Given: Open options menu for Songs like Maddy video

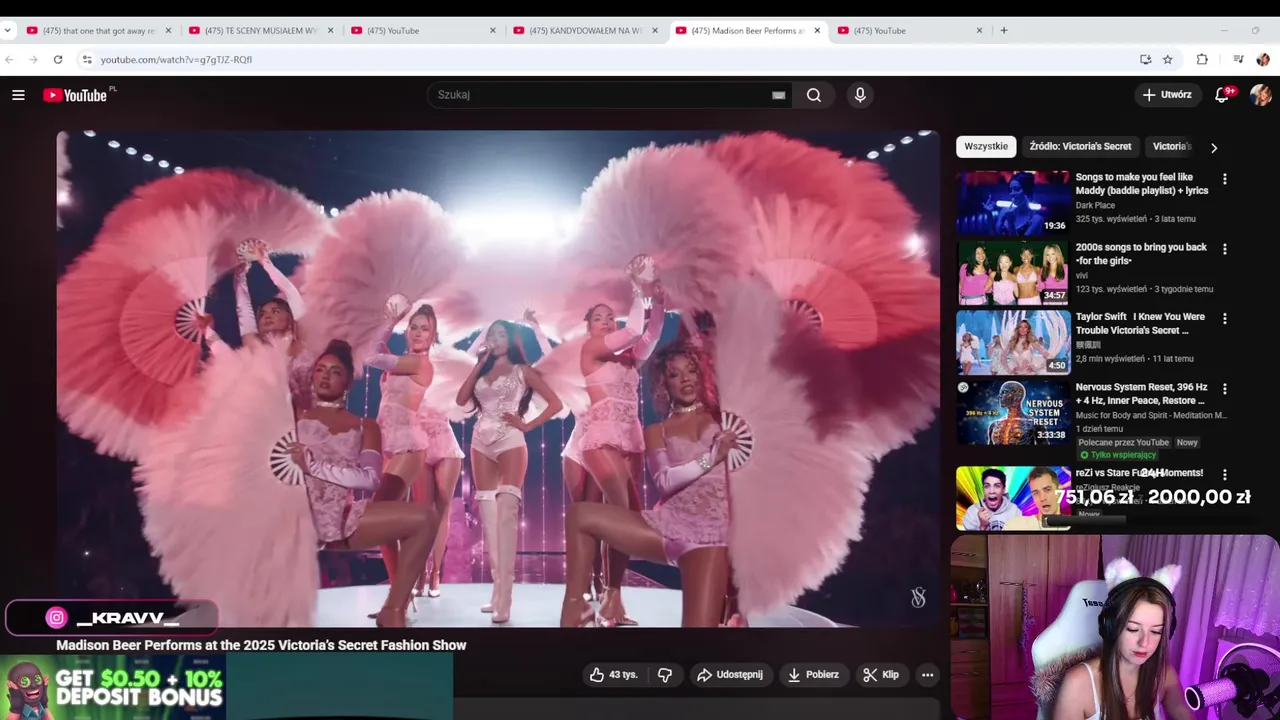Looking at the screenshot, I should tap(1224, 179).
